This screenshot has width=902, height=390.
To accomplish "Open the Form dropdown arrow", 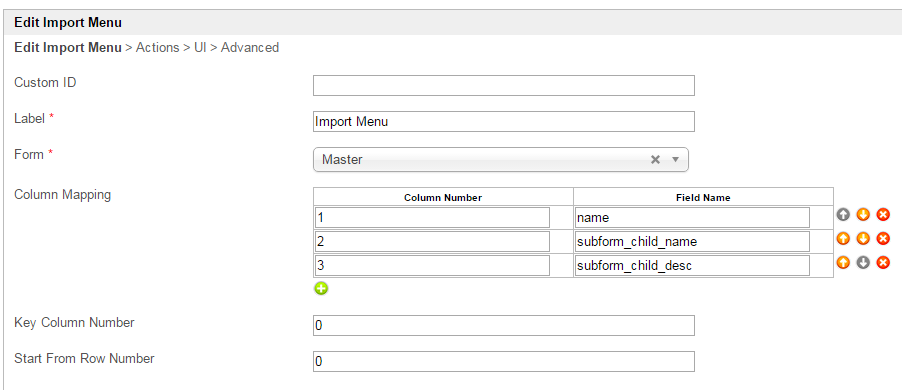I will click(676, 160).
